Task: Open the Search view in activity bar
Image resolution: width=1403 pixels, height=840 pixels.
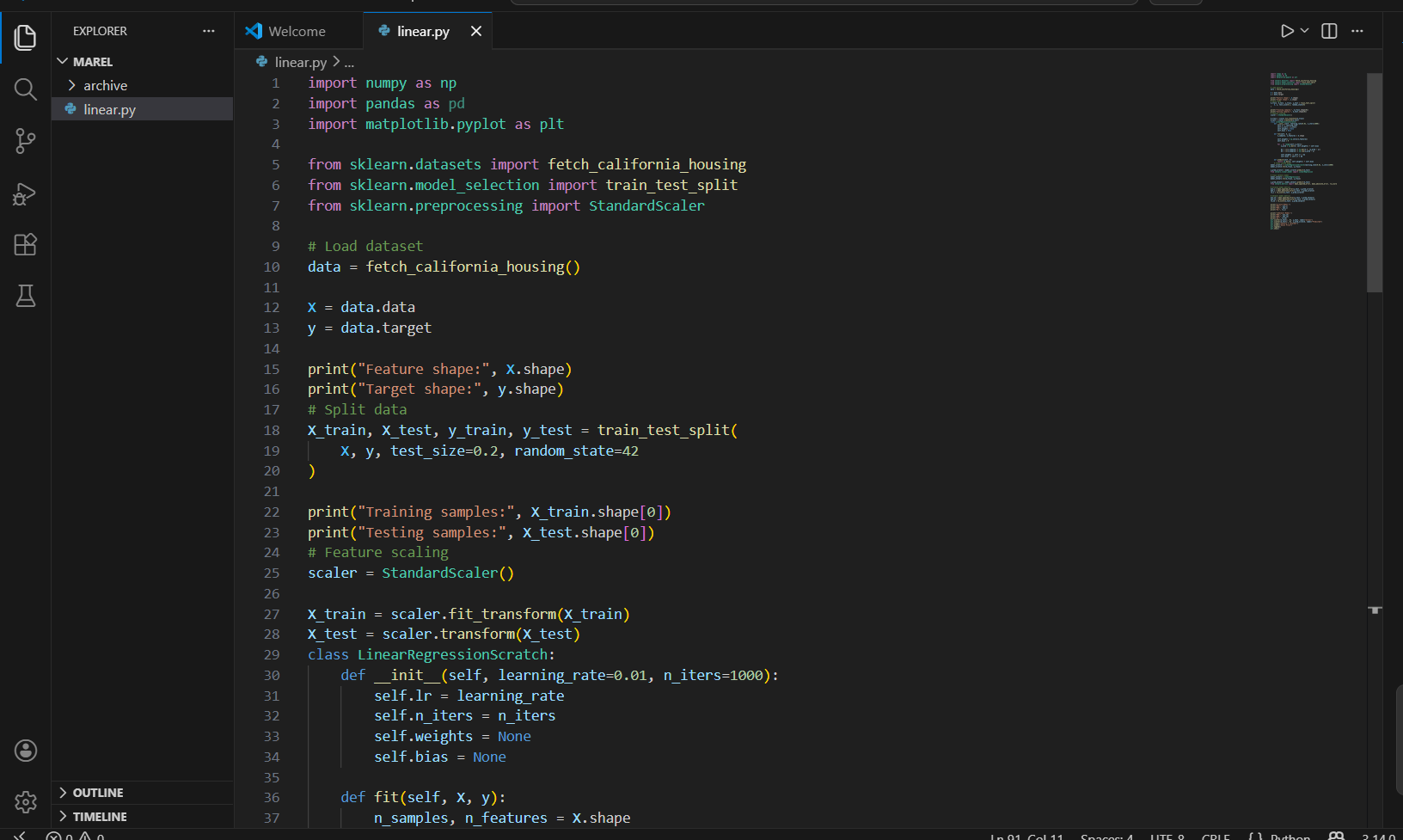Action: tap(26, 89)
